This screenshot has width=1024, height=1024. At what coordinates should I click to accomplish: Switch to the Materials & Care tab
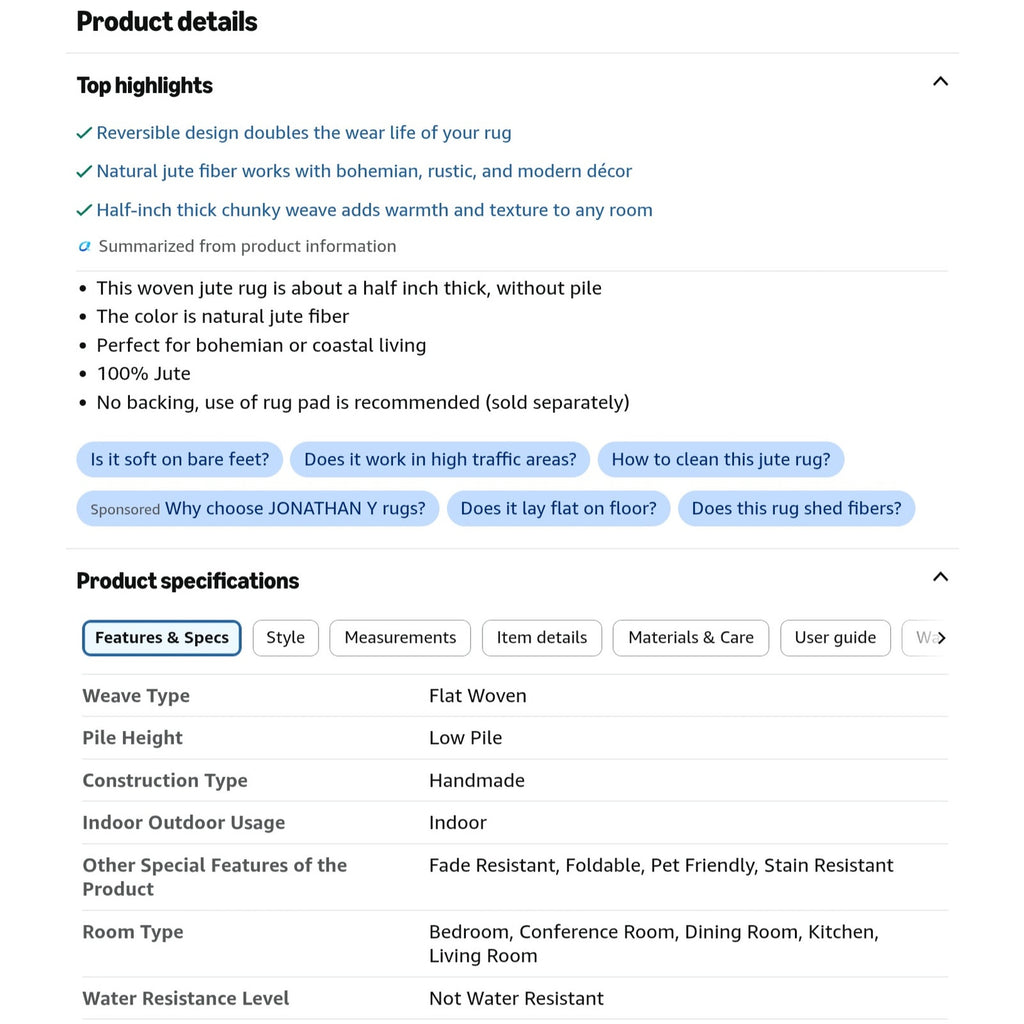coord(690,637)
